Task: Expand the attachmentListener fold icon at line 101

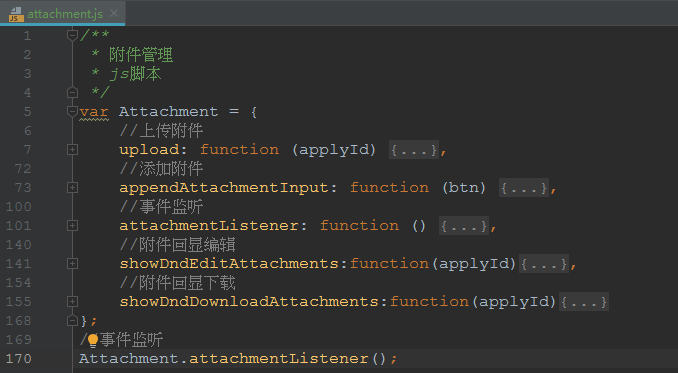Action: [x=72, y=226]
